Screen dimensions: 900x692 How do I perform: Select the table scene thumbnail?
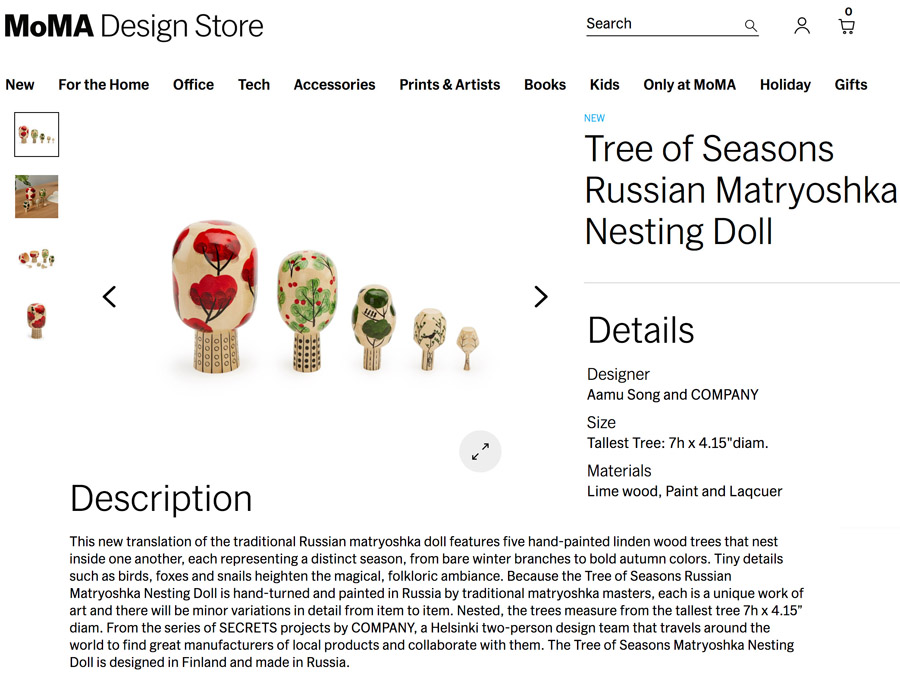[37, 196]
